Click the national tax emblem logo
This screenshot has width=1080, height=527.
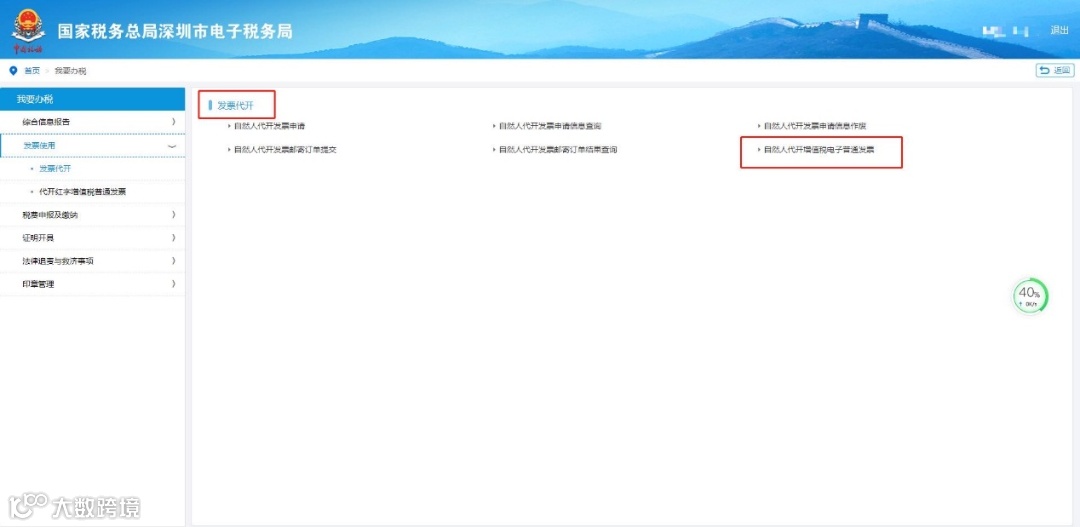[x=28, y=31]
